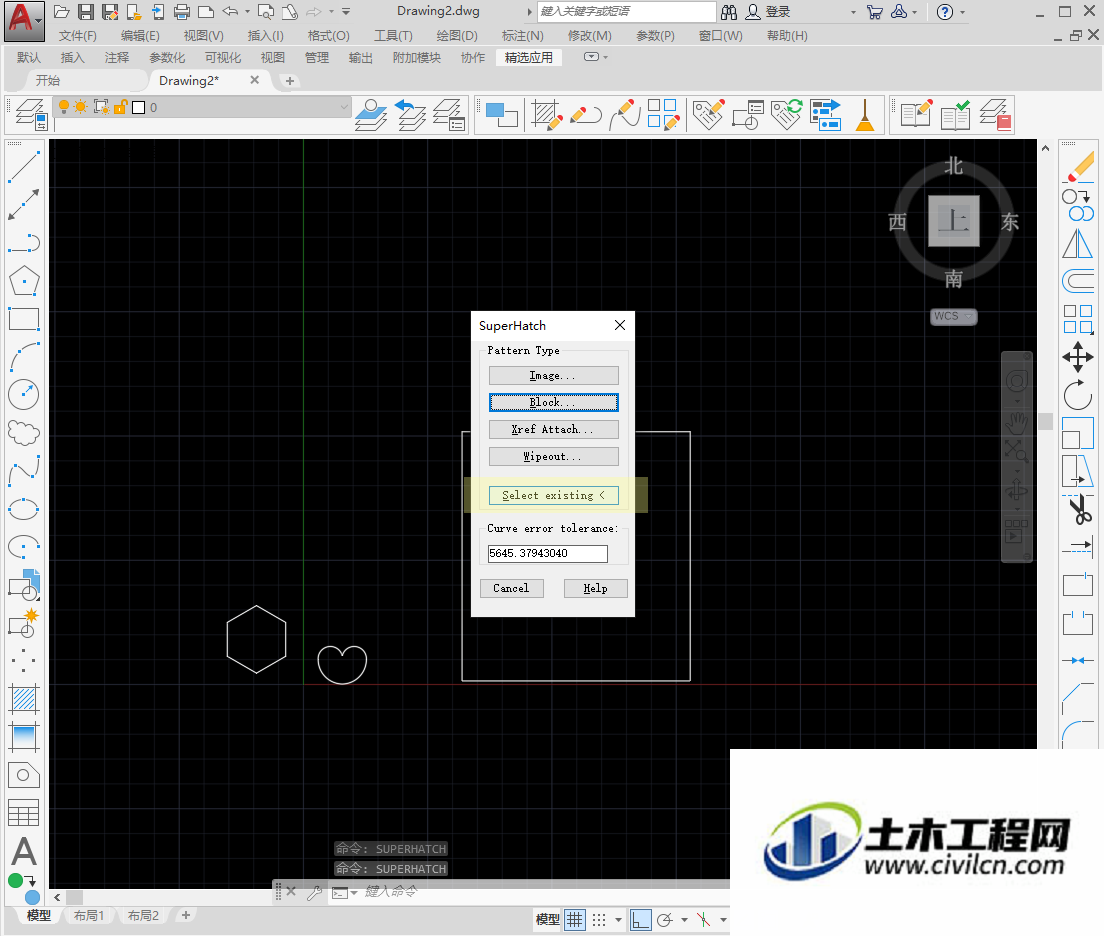Open the undo history dropdown arrow

pyautogui.click(x=247, y=12)
